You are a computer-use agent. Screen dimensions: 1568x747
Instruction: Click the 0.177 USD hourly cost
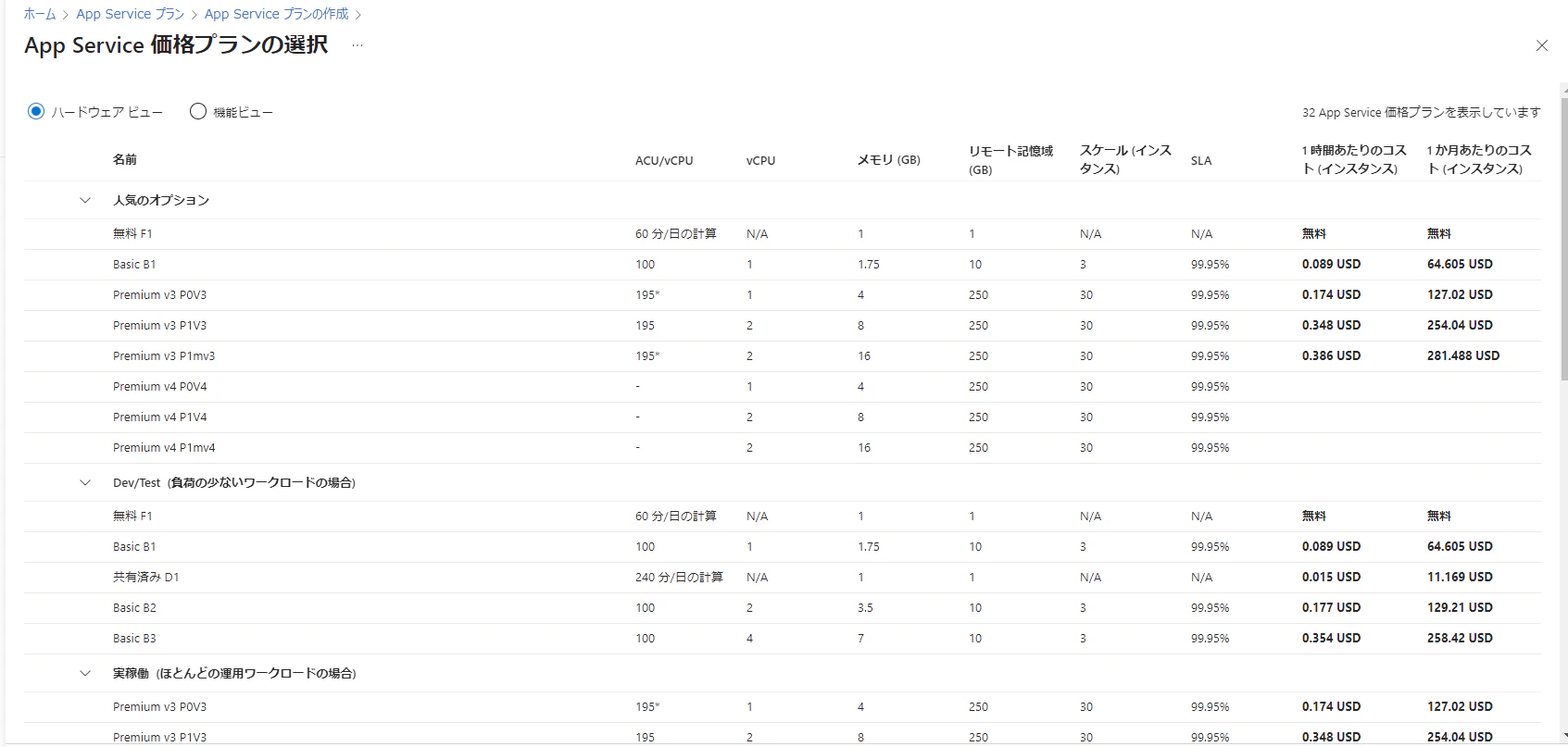[x=1332, y=608]
